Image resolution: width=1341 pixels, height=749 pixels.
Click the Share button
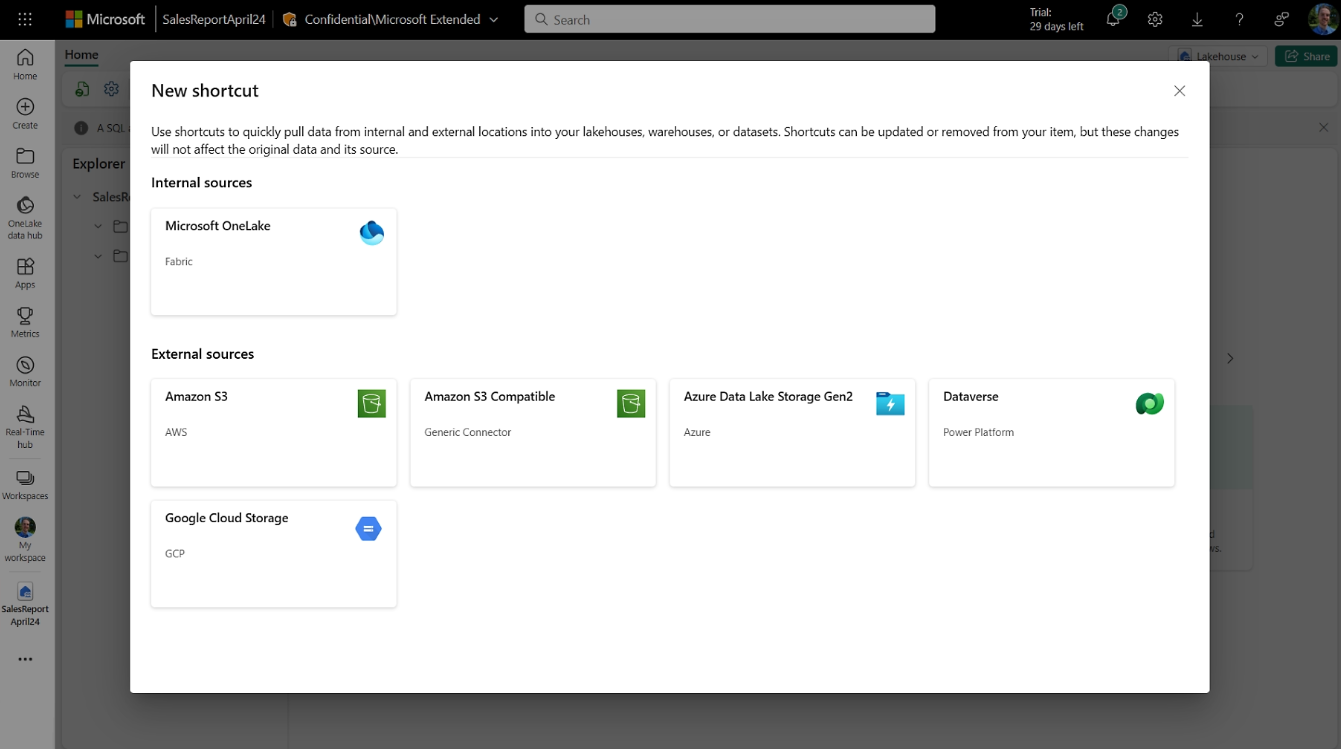click(1306, 57)
